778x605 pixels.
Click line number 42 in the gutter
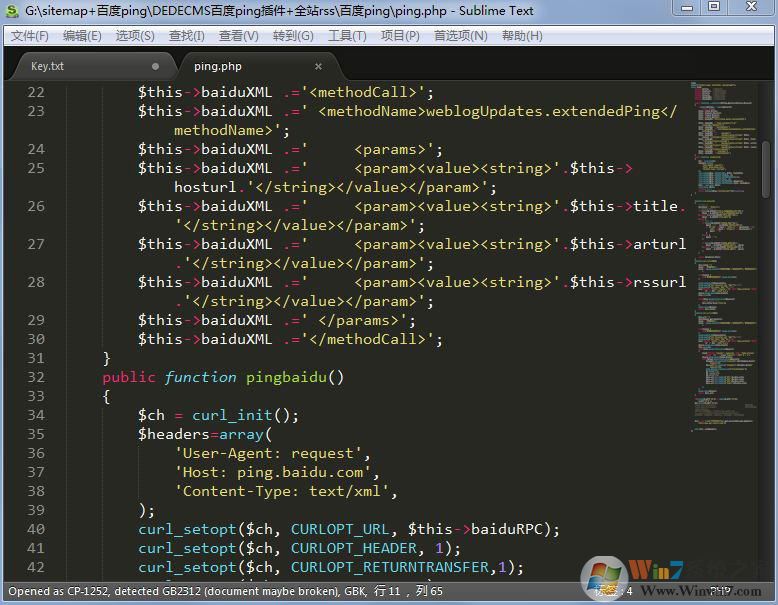coord(36,567)
